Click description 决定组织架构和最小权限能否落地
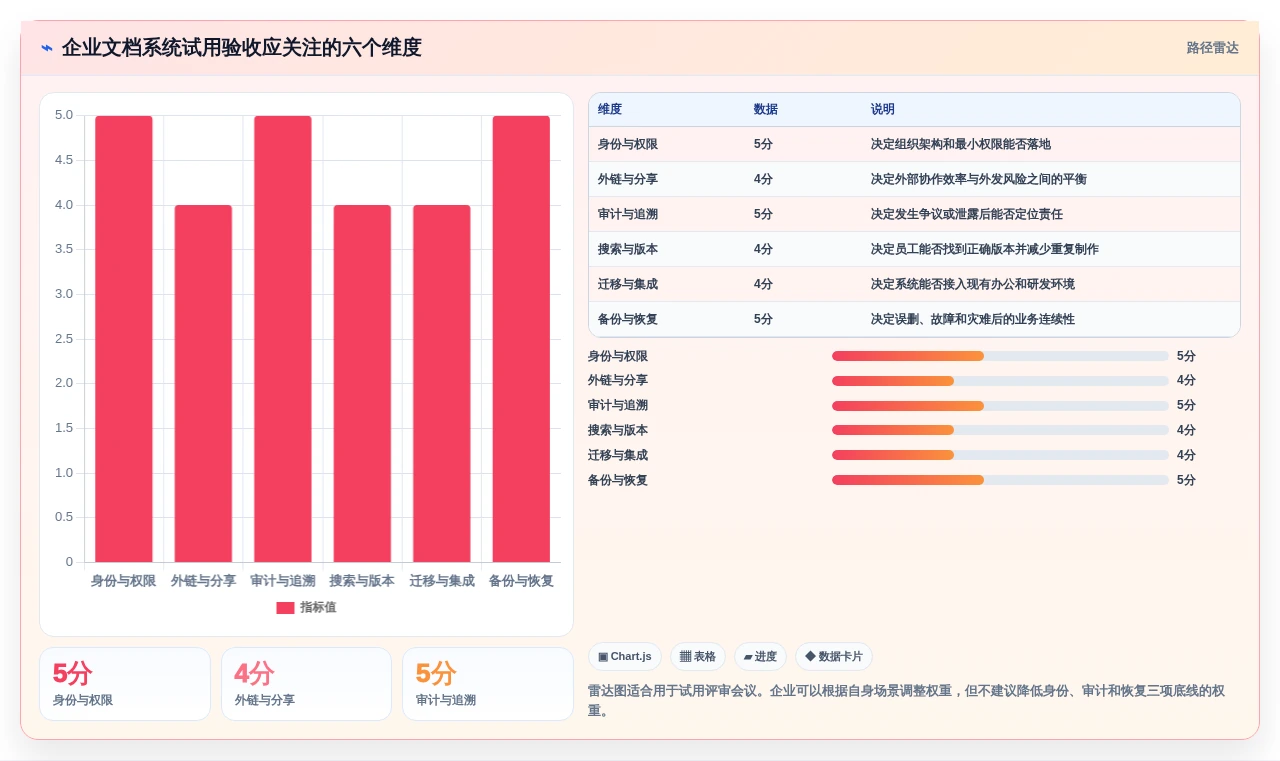Image resolution: width=1280 pixels, height=761 pixels. [x=960, y=144]
